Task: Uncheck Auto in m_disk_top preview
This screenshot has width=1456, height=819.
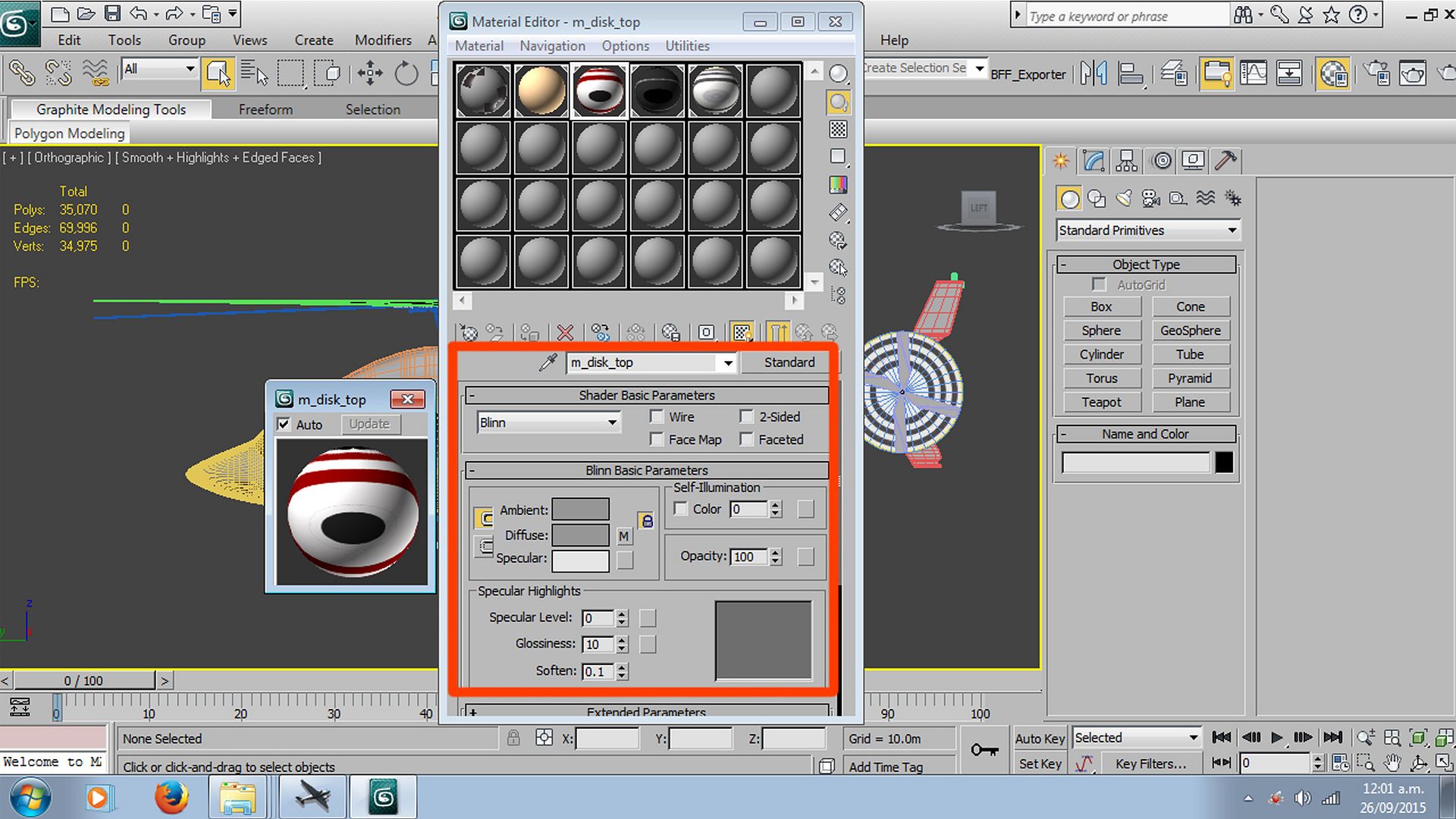Action: (284, 425)
